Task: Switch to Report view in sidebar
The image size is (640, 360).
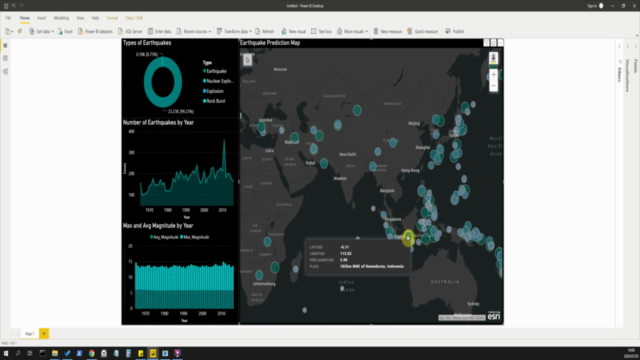Action: pyautogui.click(x=5, y=45)
